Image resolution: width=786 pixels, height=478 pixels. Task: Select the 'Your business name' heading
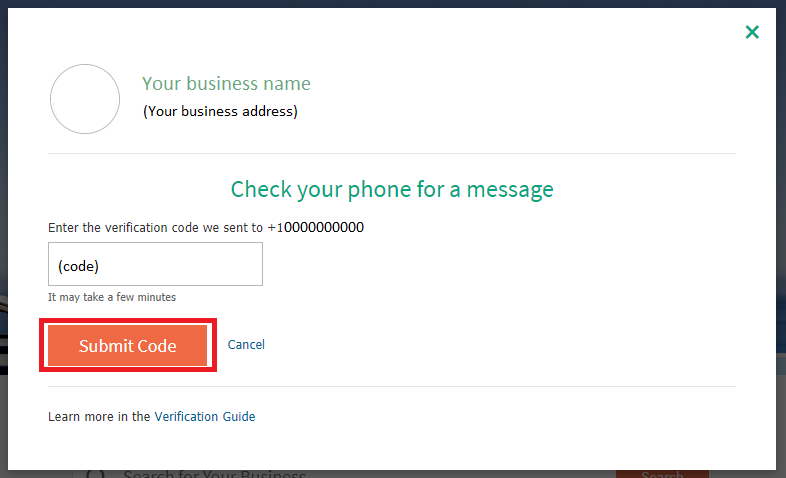(x=226, y=84)
